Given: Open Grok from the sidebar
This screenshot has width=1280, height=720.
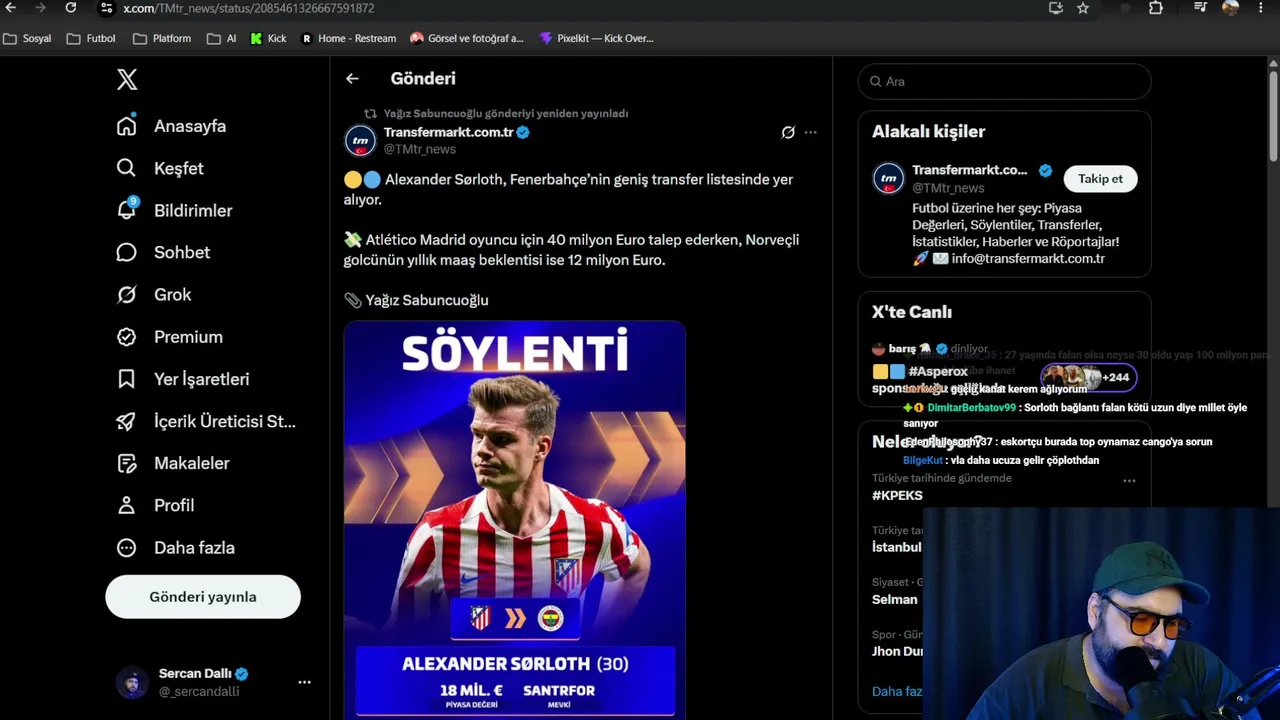Looking at the screenshot, I should pyautogui.click(x=153, y=294).
